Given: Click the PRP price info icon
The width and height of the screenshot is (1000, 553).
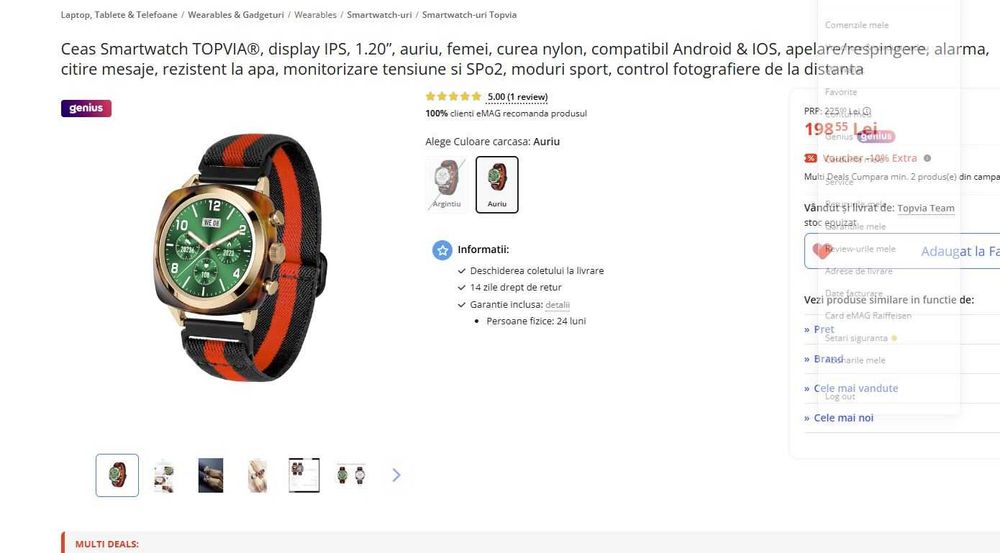Looking at the screenshot, I should (x=867, y=111).
